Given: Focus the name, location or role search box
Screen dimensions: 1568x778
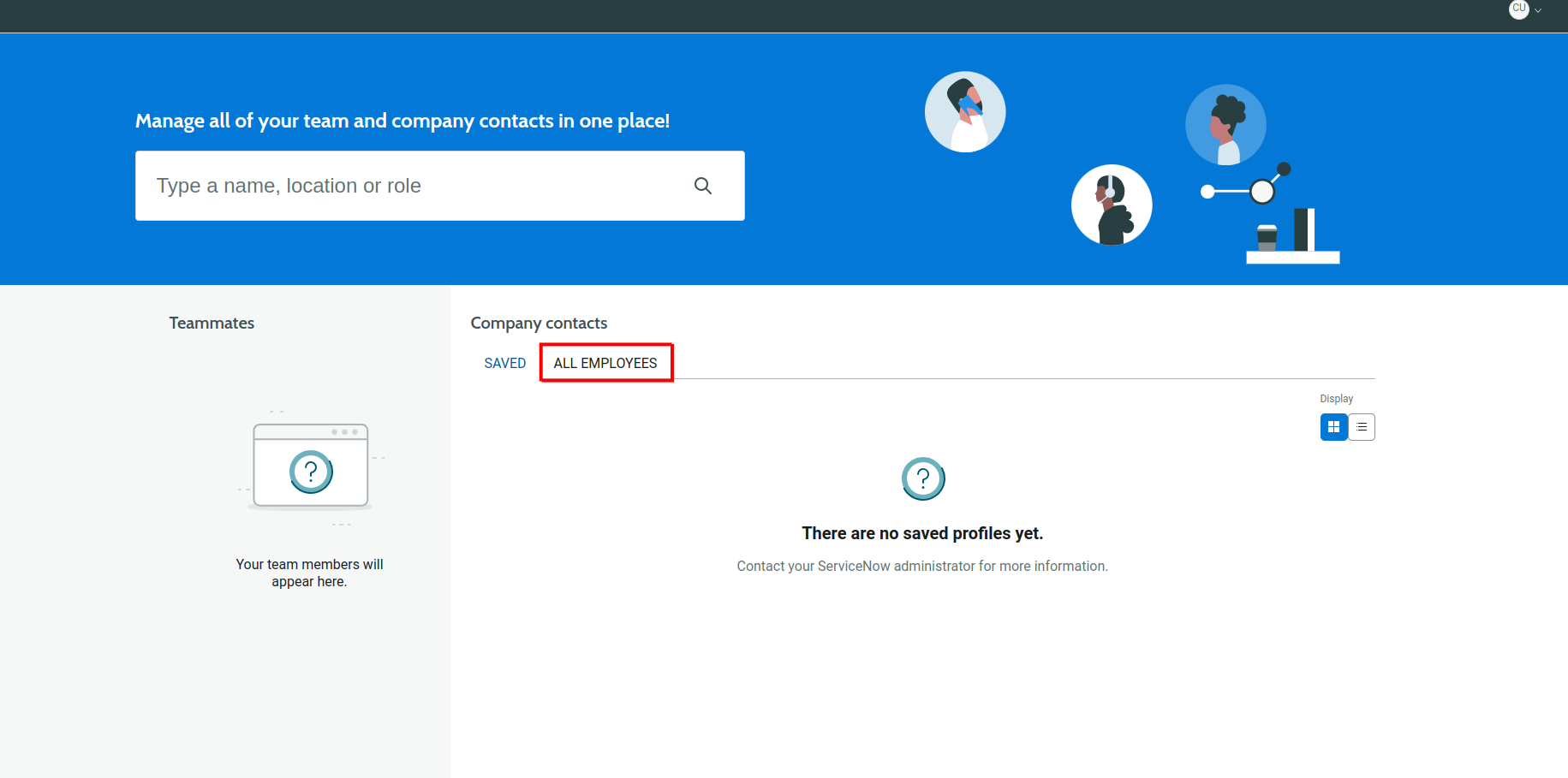Looking at the screenshot, I should (x=411, y=186).
